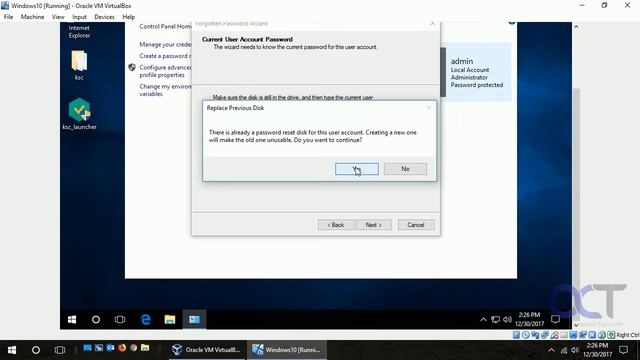Open the ksc folder on guest desktop
640x360 pixels.
point(79,65)
